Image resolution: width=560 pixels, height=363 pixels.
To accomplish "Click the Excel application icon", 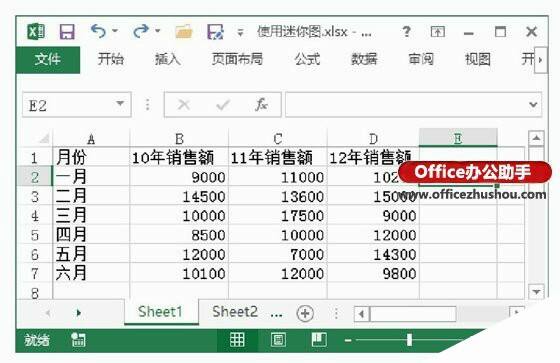I will pyautogui.click(x=36, y=31).
